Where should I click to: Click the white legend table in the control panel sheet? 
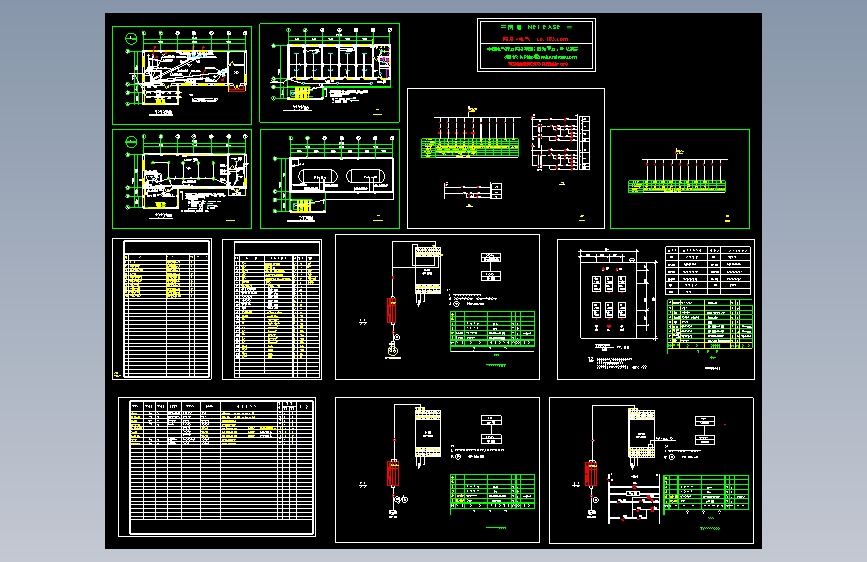click(708, 271)
